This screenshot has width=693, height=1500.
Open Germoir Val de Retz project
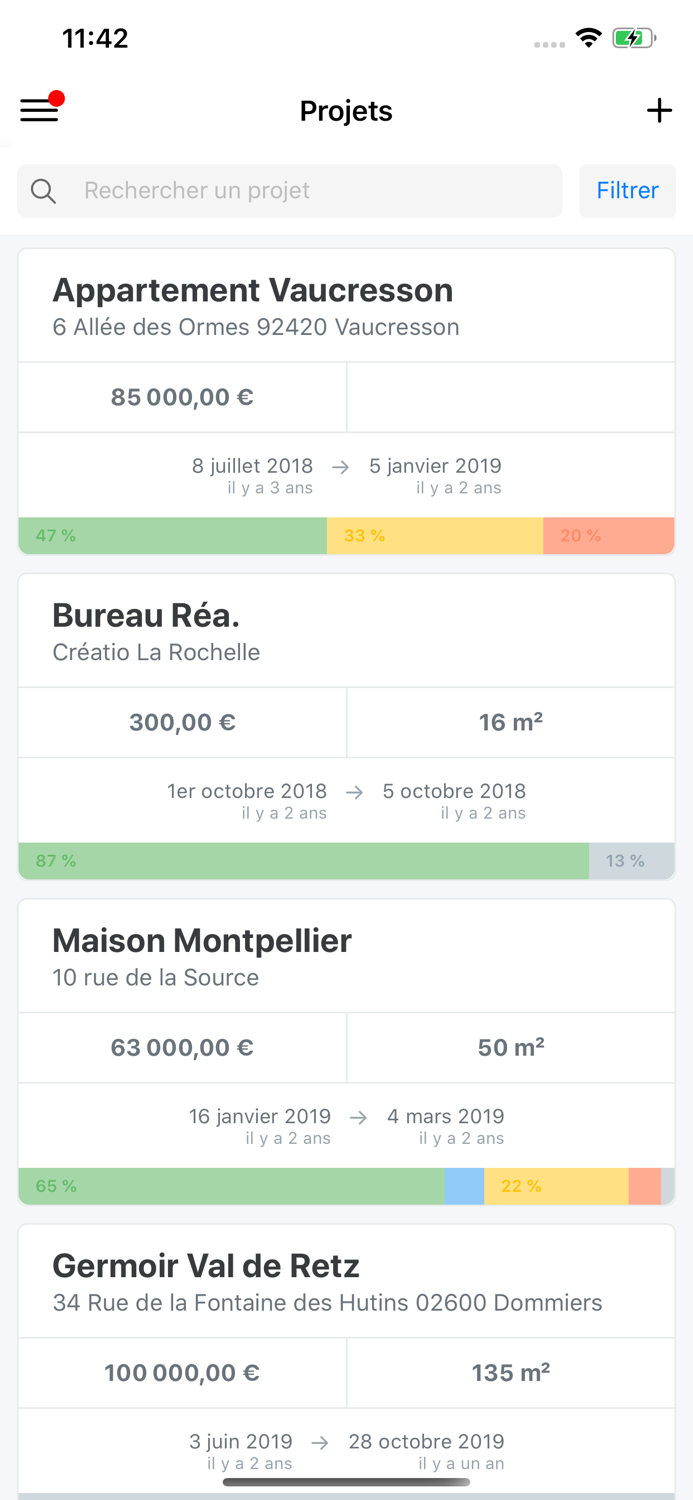[206, 1266]
